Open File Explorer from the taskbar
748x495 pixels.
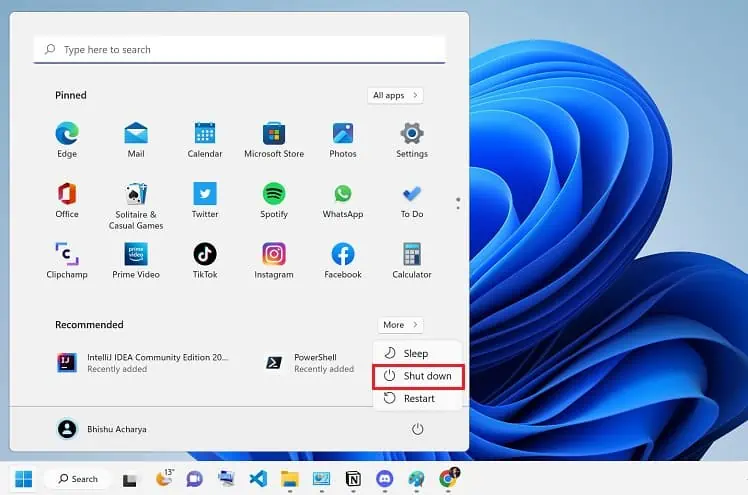(290, 479)
